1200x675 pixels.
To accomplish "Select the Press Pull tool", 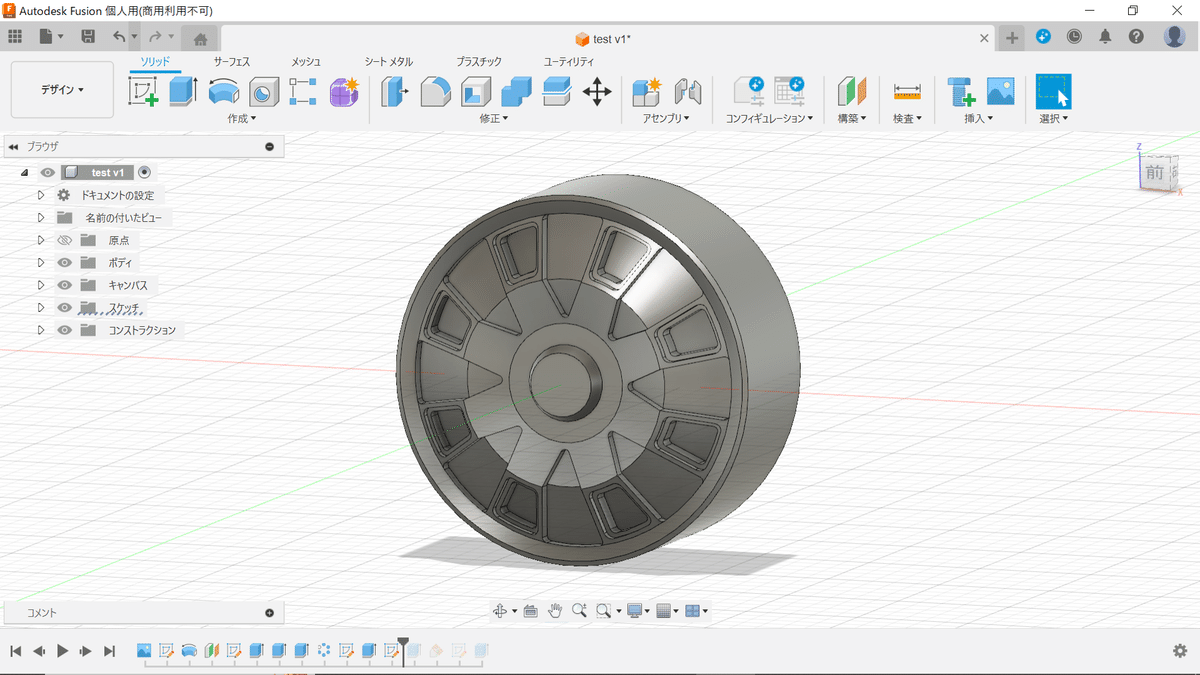I will 396,92.
